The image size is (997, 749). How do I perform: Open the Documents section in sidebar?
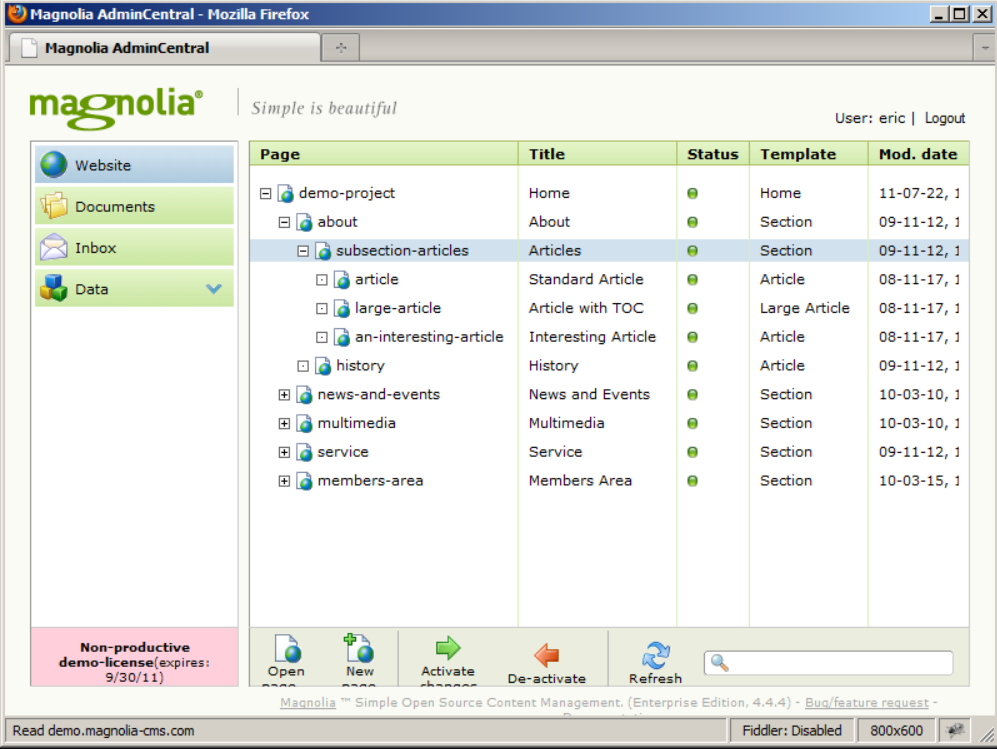134,206
